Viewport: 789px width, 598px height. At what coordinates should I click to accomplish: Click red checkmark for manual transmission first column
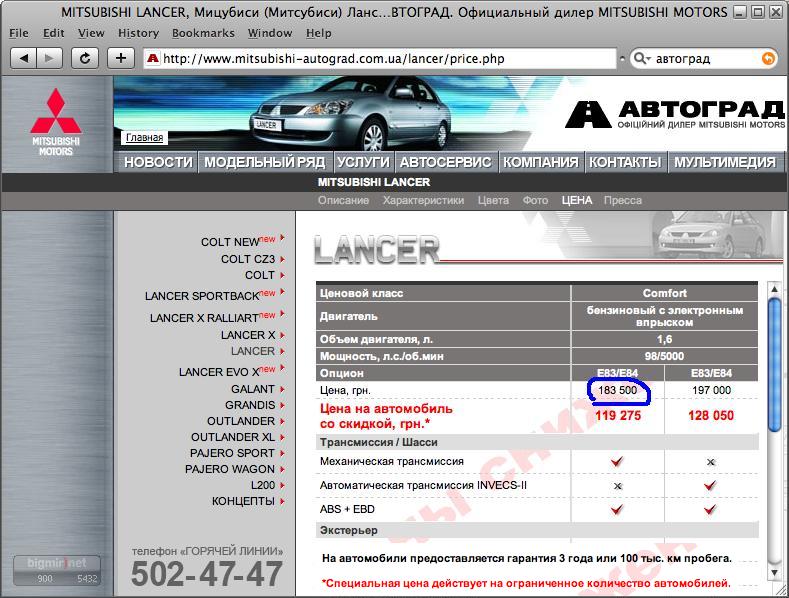click(617, 461)
